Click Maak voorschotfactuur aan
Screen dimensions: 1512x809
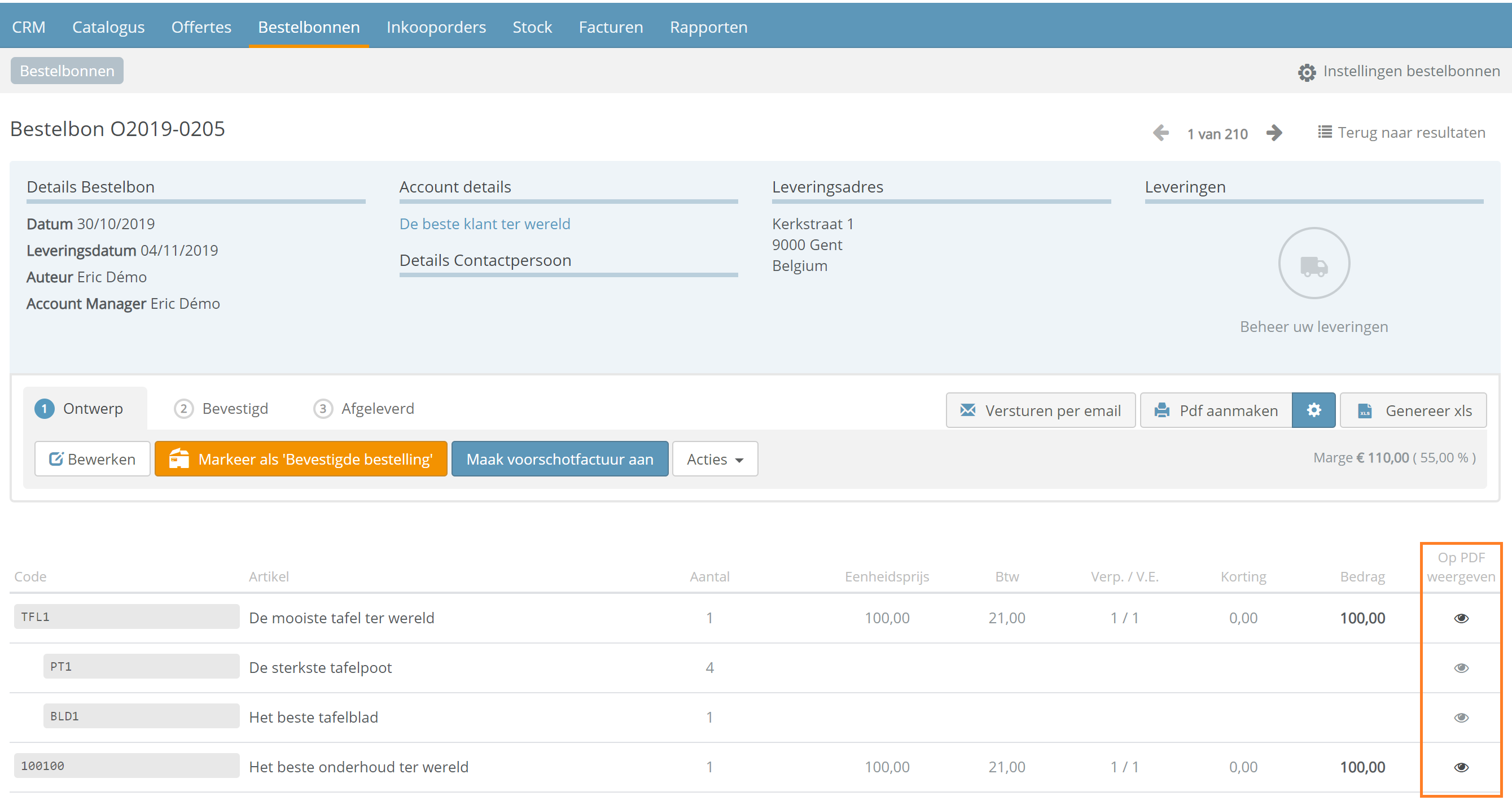click(x=559, y=458)
